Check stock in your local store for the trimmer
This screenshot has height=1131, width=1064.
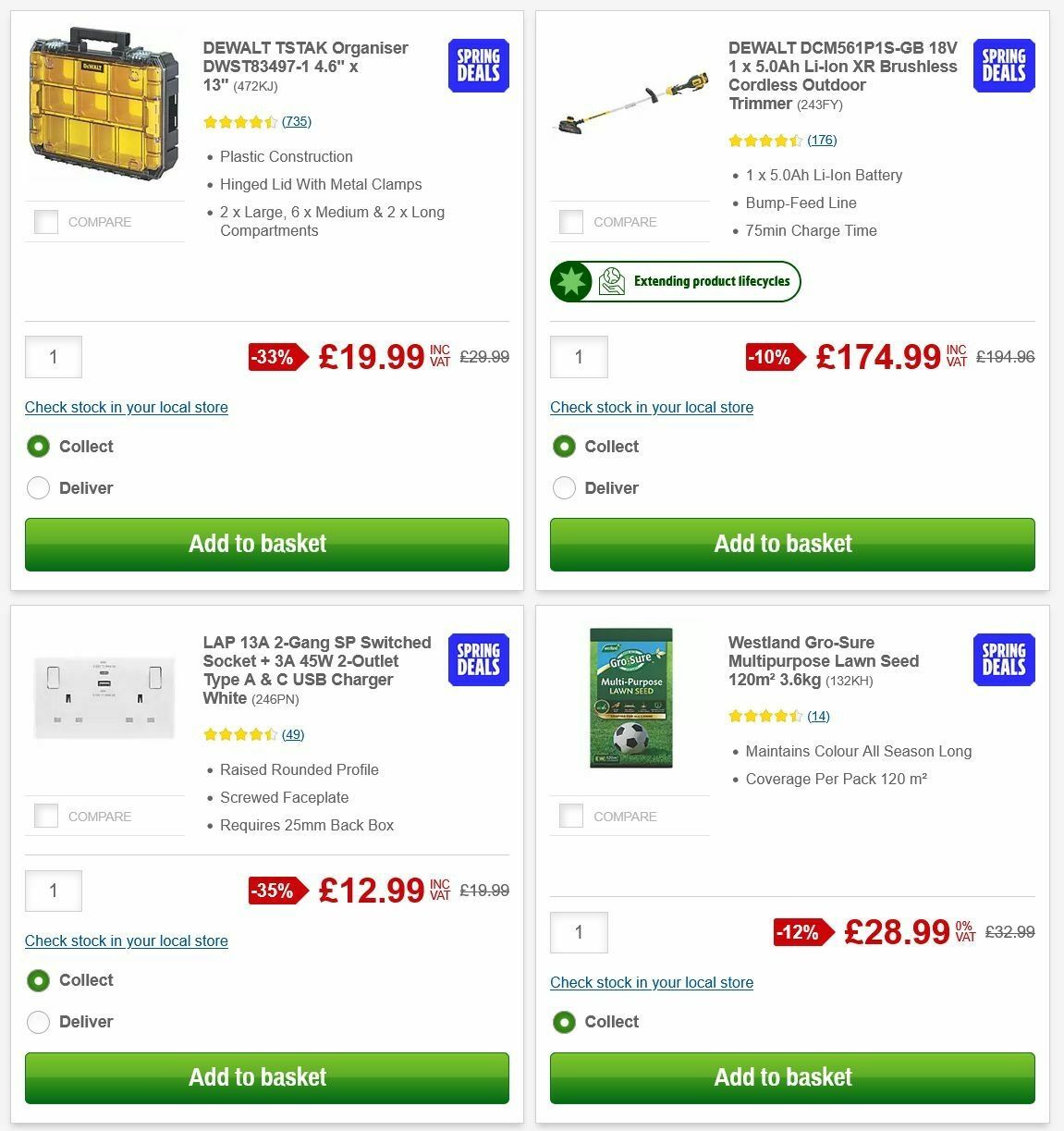(x=652, y=407)
